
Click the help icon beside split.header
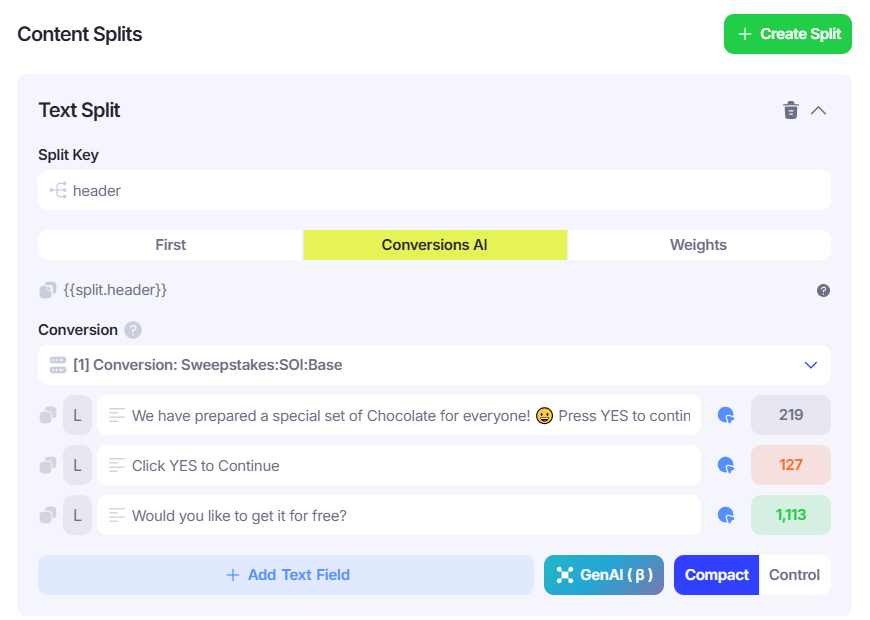(823, 290)
